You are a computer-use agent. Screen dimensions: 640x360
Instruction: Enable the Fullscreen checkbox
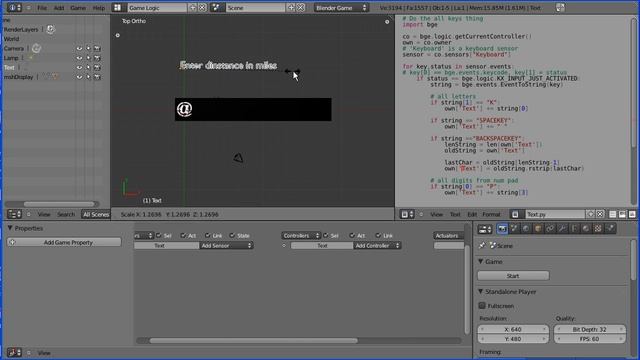(482, 306)
